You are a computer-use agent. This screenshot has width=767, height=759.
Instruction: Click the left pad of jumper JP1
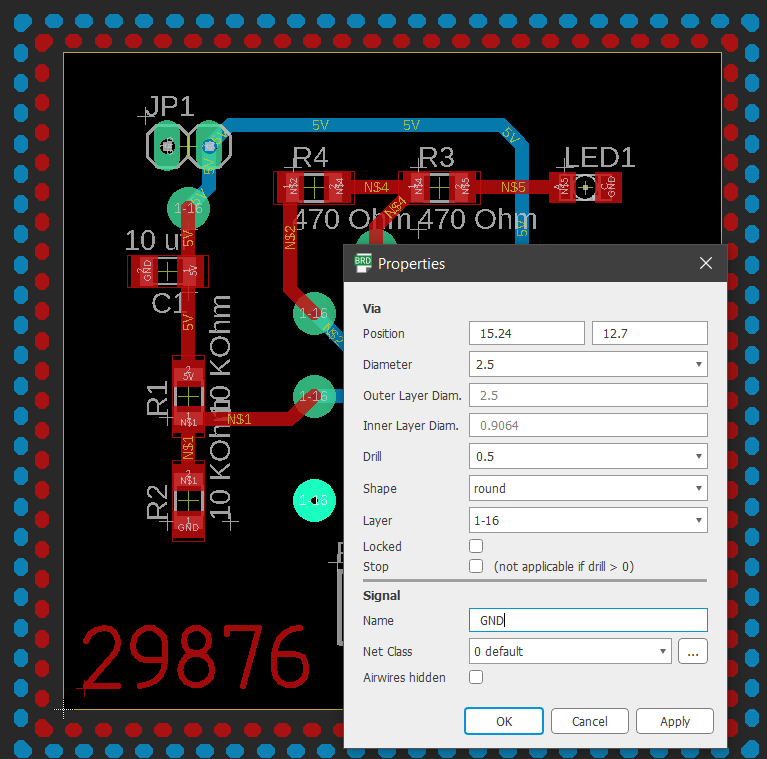tap(167, 147)
